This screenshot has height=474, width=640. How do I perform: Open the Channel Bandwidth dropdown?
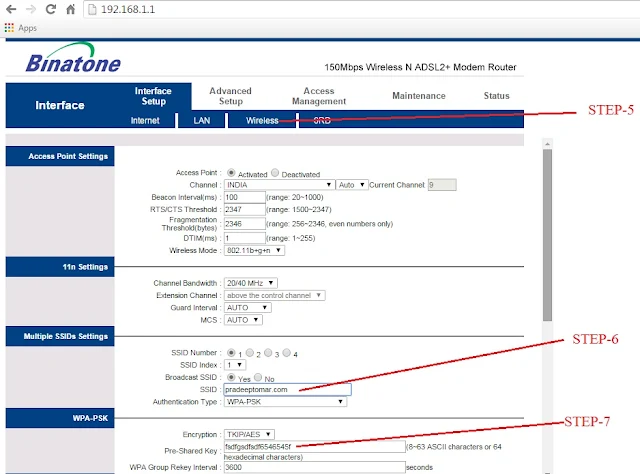(x=251, y=283)
